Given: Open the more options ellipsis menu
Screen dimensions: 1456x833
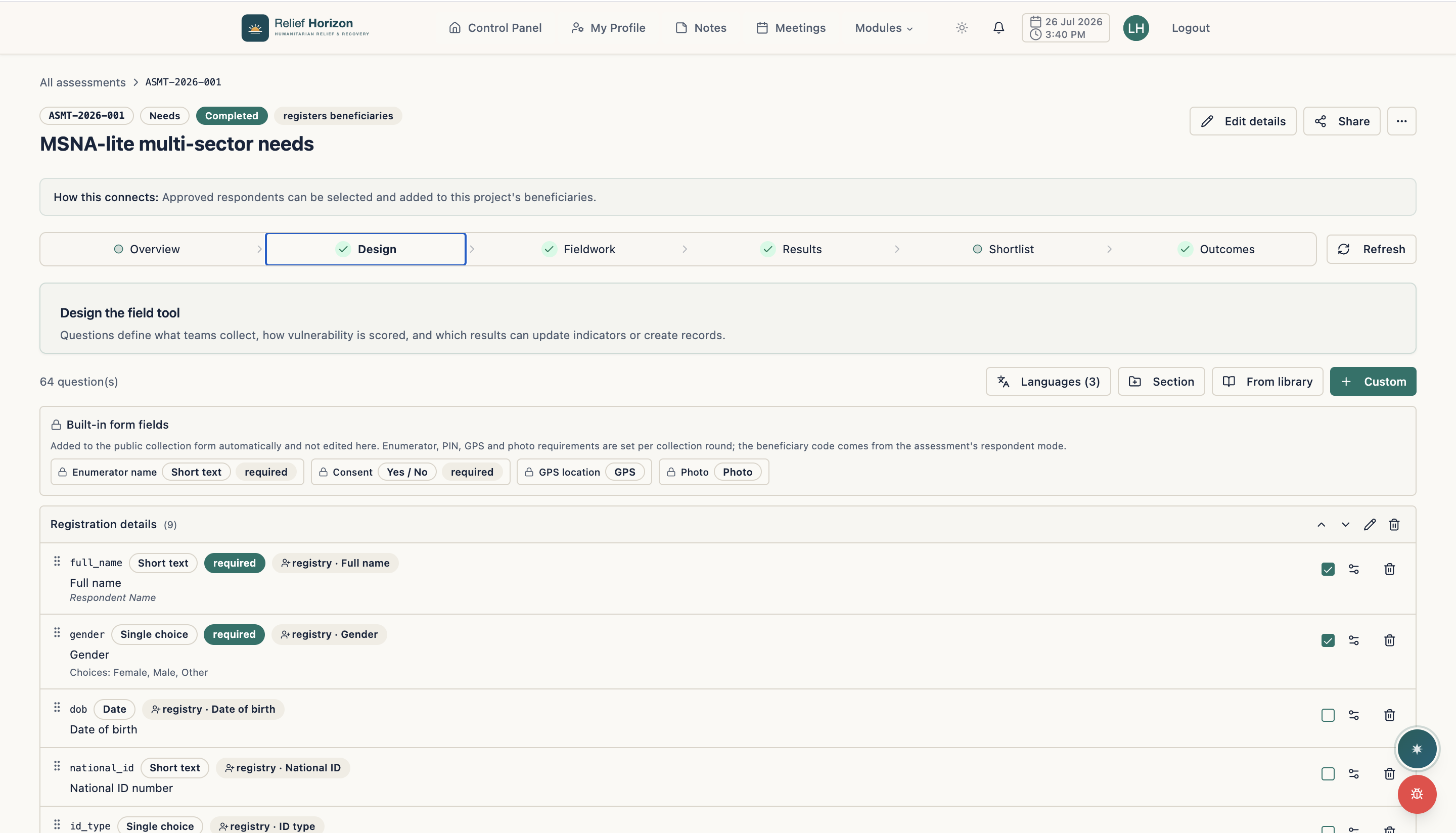Looking at the screenshot, I should (1401, 121).
